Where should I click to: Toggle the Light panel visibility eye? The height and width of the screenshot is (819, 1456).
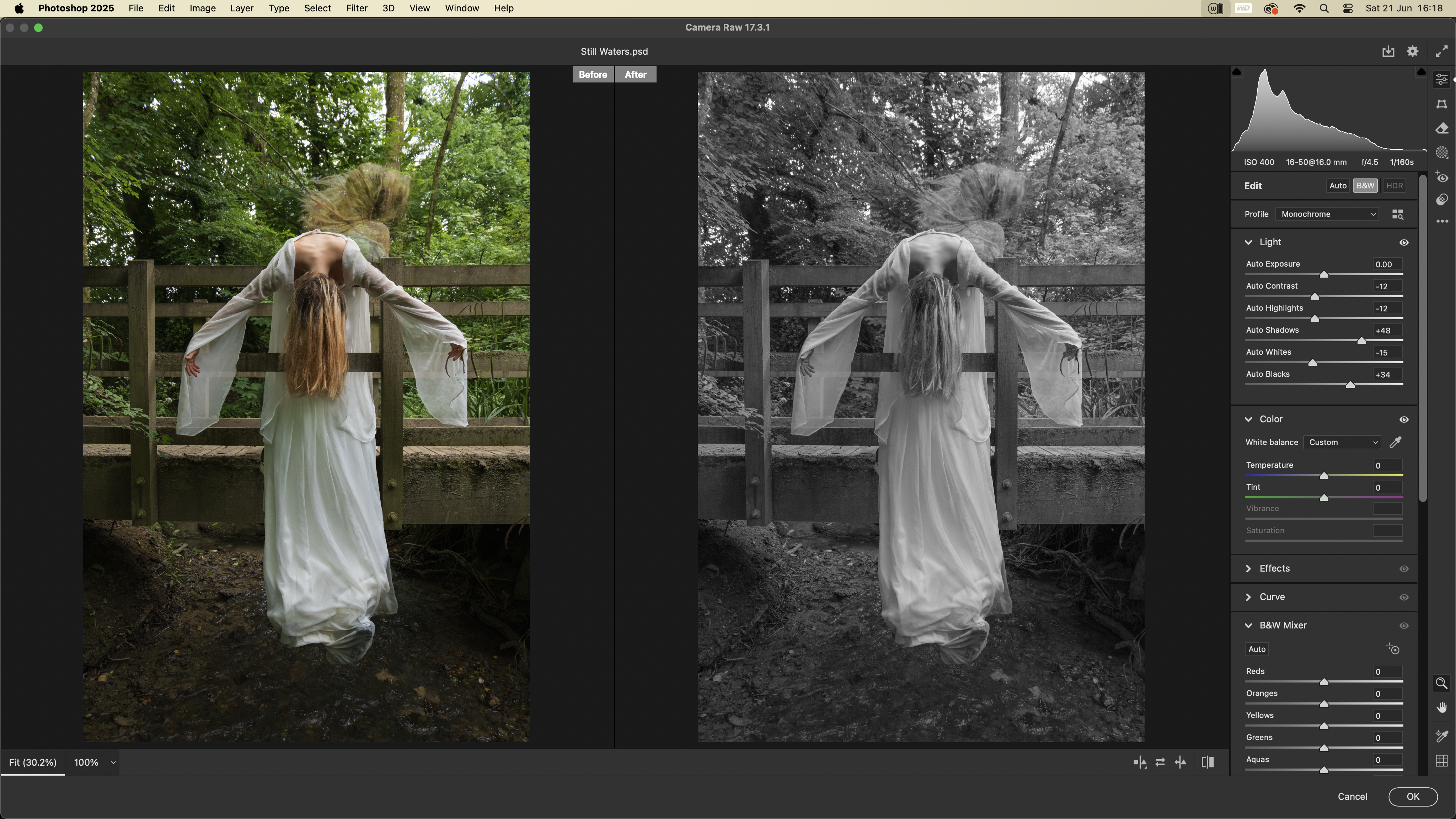coord(1404,242)
